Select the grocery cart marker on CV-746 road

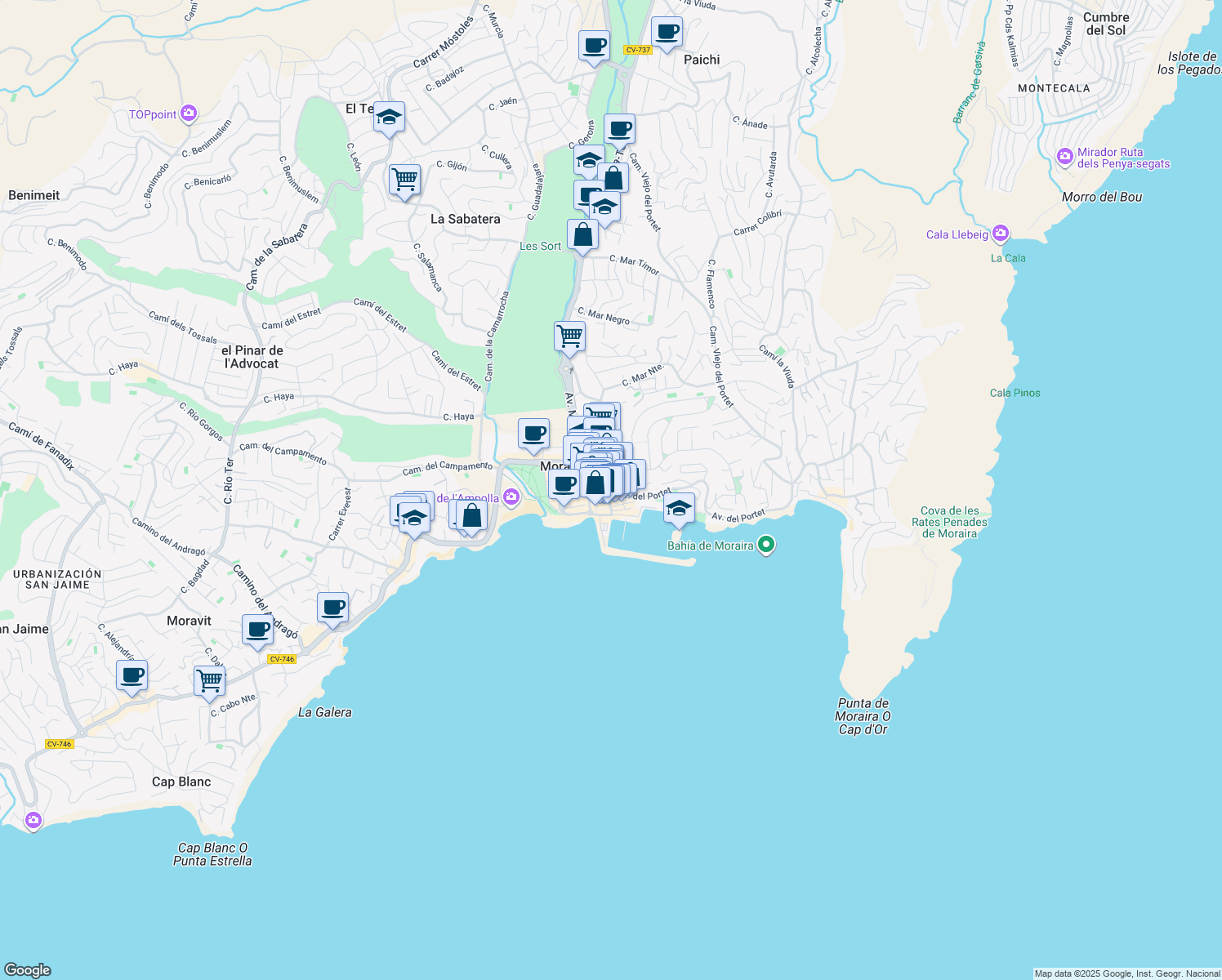[209, 680]
